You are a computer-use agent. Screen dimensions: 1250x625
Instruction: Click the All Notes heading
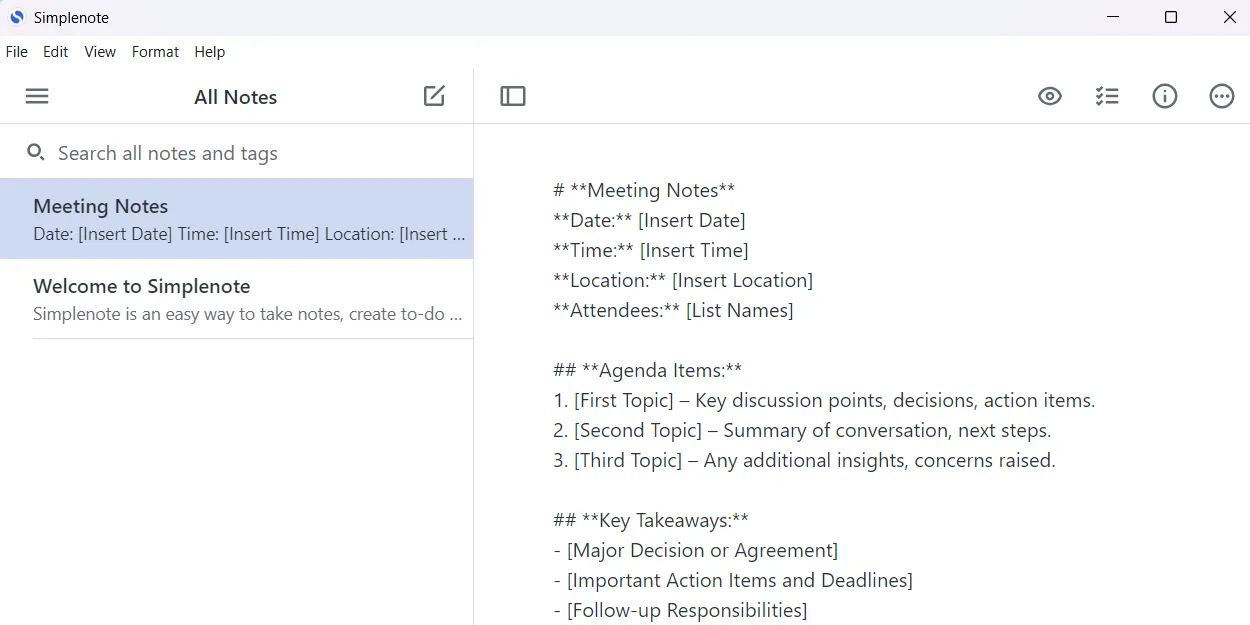click(x=235, y=96)
